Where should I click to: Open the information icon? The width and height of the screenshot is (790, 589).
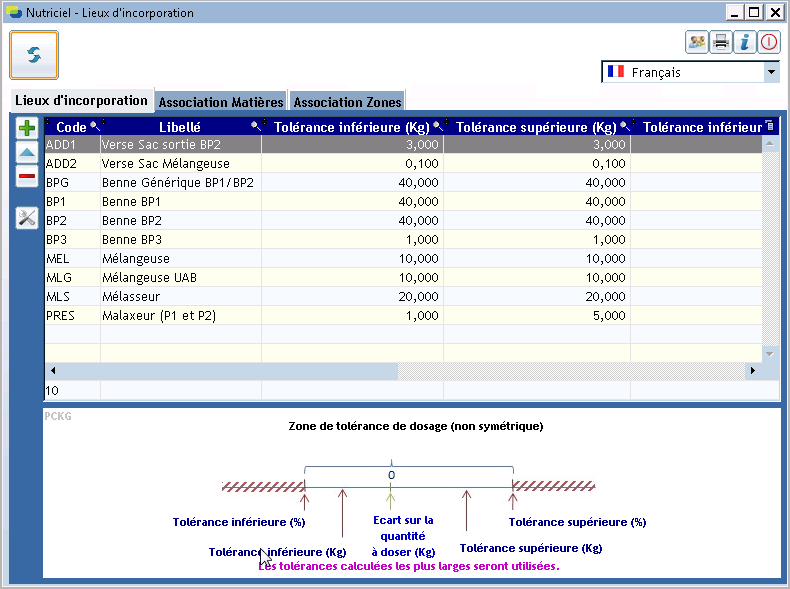point(745,42)
